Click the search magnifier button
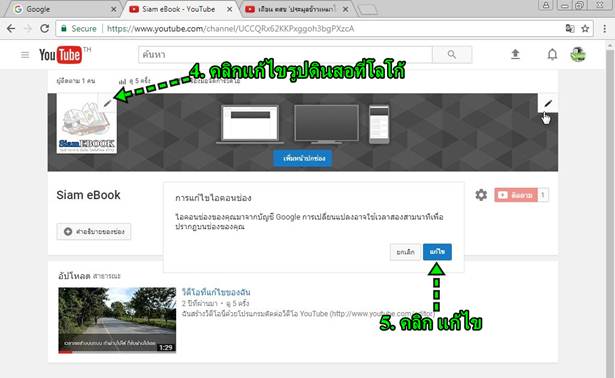Viewport: 615px width, 378px height. [452, 55]
